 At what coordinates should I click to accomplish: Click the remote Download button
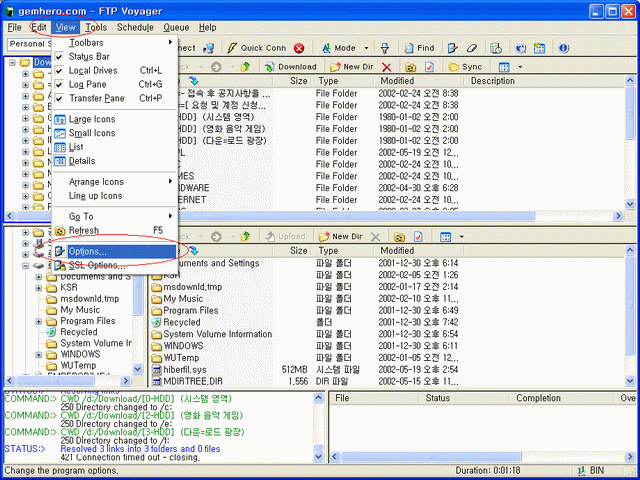[x=291, y=67]
